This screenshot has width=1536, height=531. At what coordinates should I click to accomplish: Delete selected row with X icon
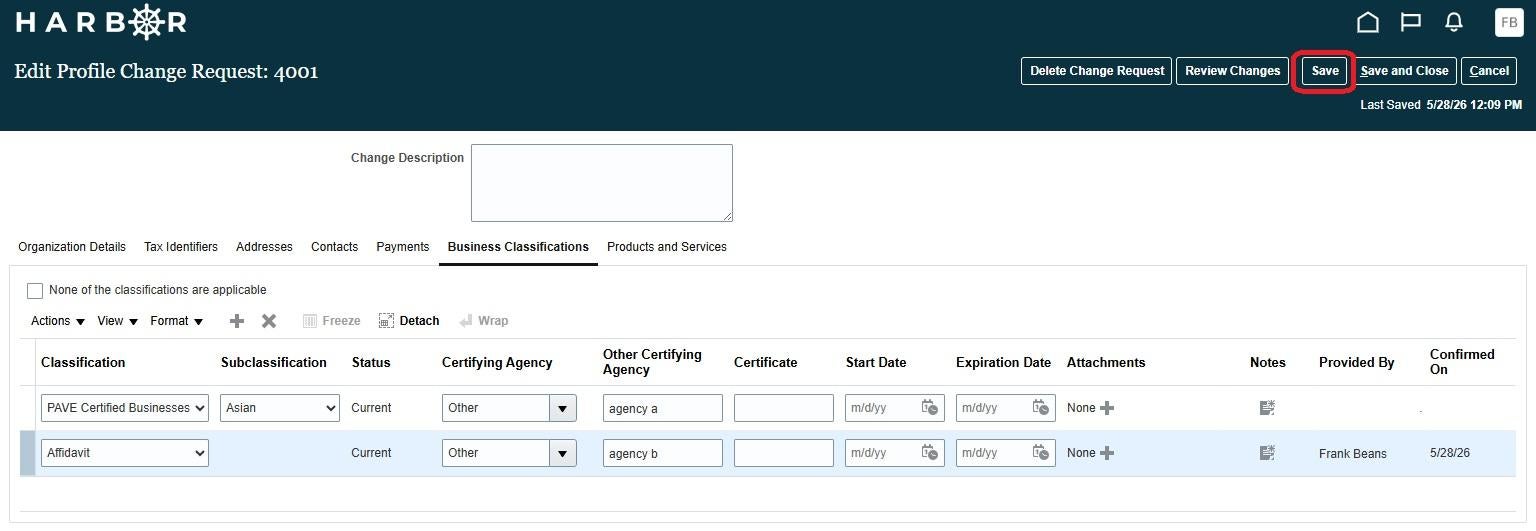click(x=269, y=321)
